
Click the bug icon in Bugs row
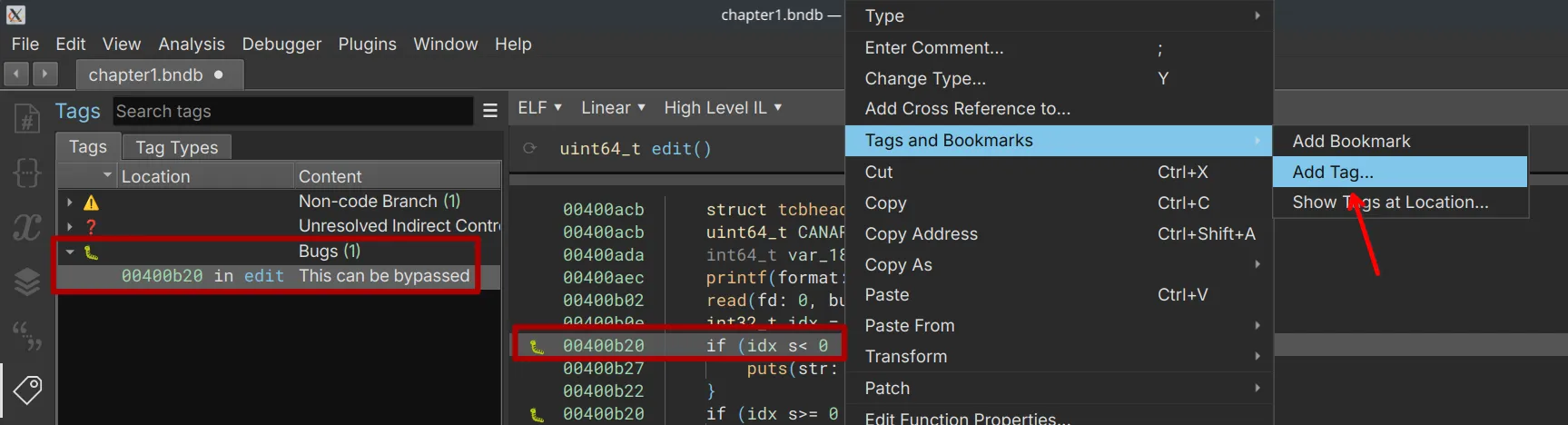click(91, 252)
